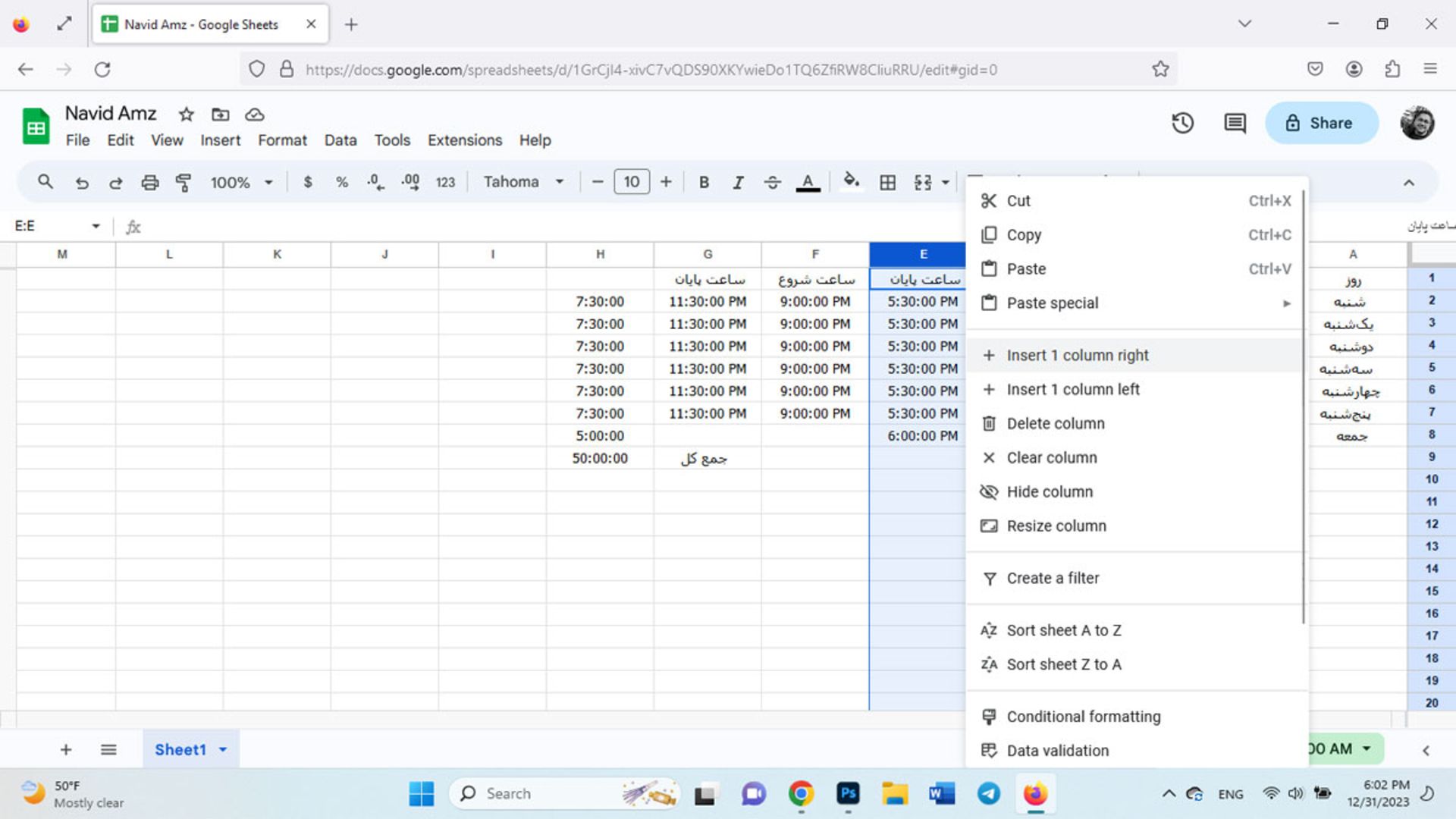Click the Highlight color icon
Viewport: 1456px width, 819px height.
[x=850, y=181]
